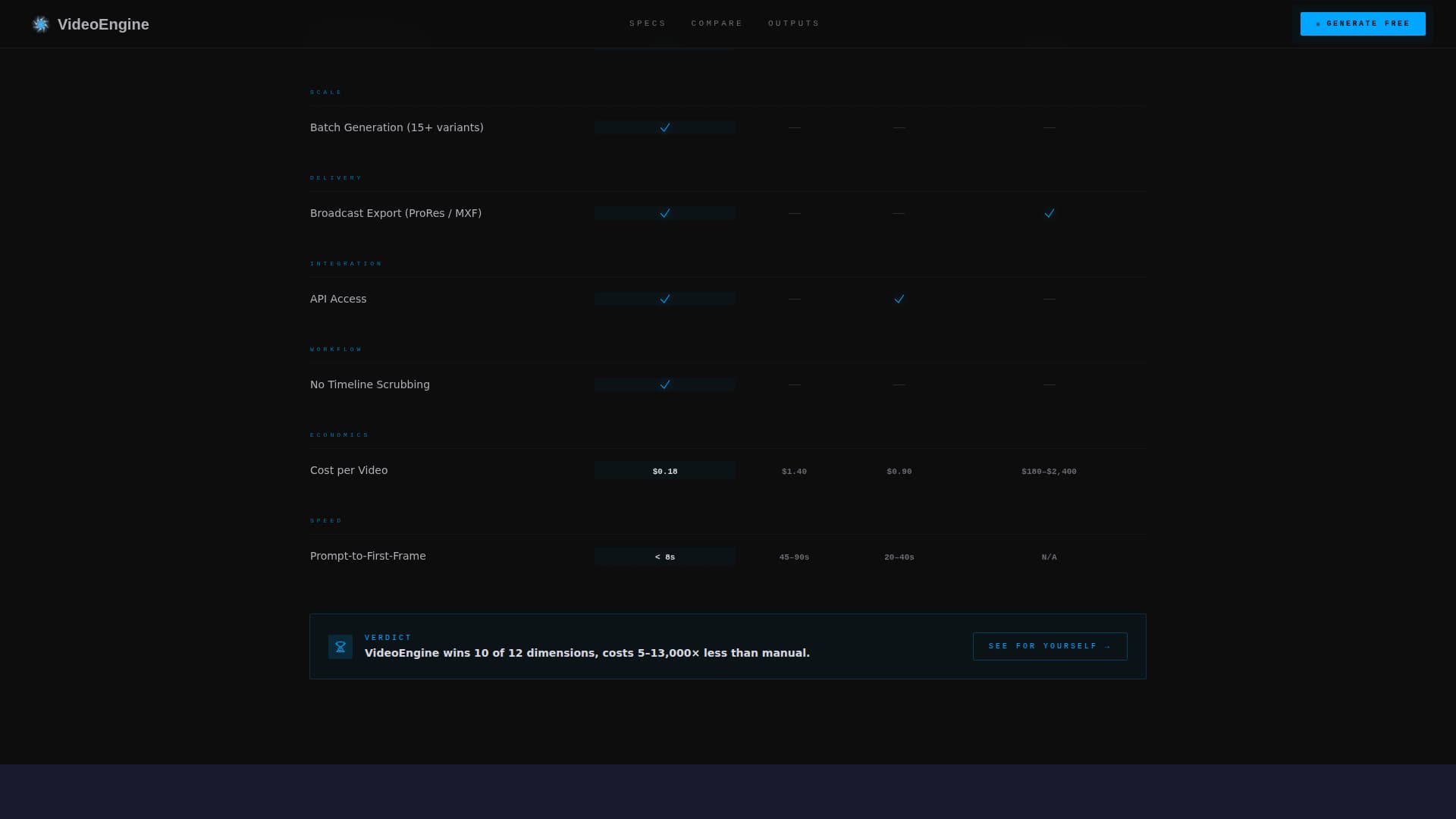Click the $1.40 cost value
1456x819 pixels.
point(794,471)
